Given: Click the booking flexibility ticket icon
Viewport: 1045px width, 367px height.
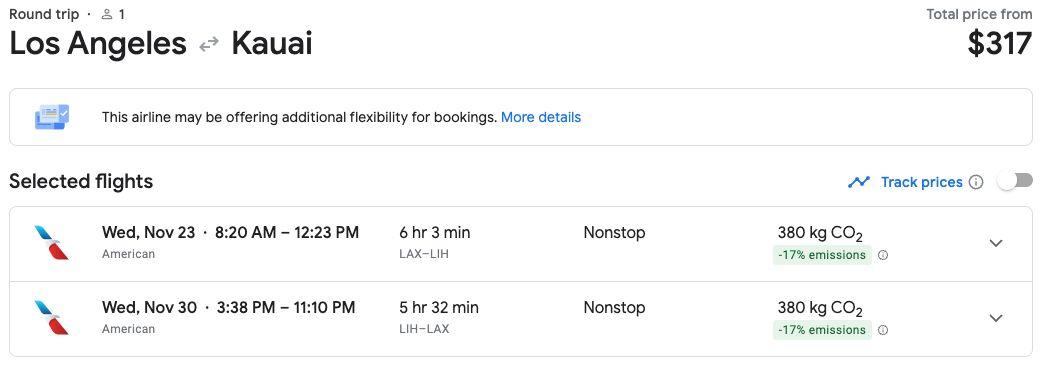Looking at the screenshot, I should click(x=51, y=117).
